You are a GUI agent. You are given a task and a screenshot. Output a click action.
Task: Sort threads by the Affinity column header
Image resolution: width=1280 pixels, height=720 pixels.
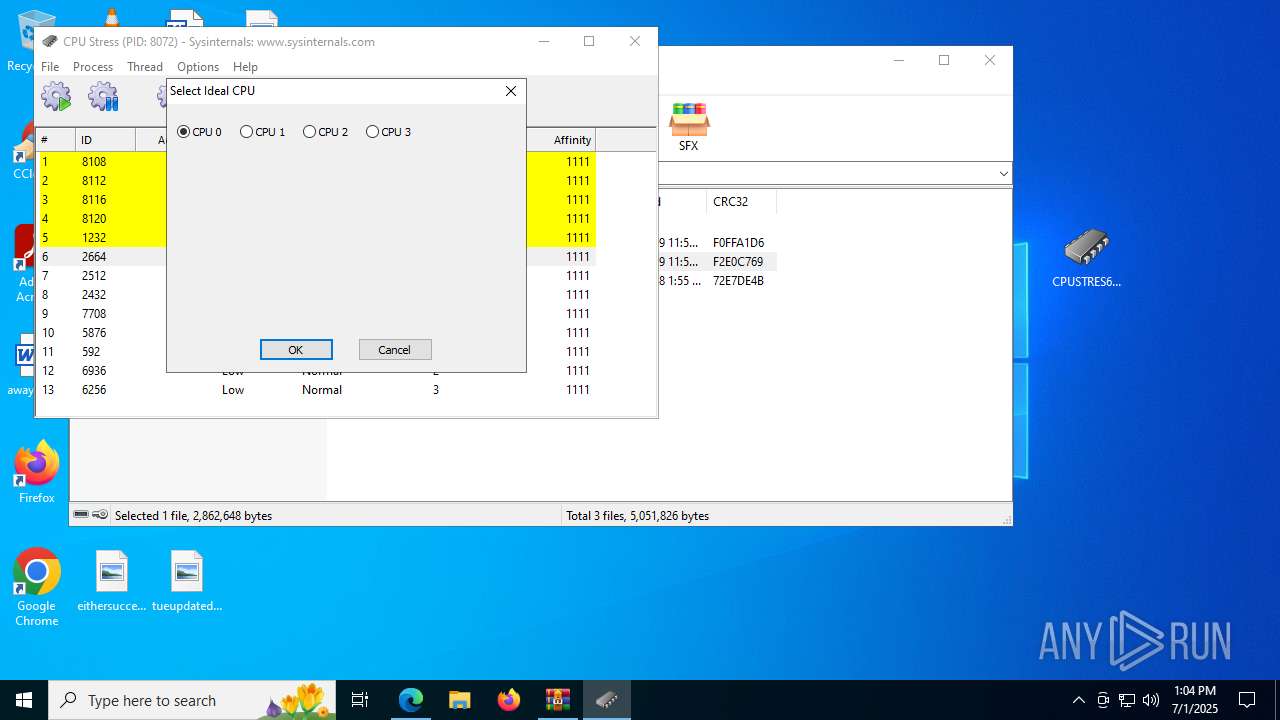560,140
